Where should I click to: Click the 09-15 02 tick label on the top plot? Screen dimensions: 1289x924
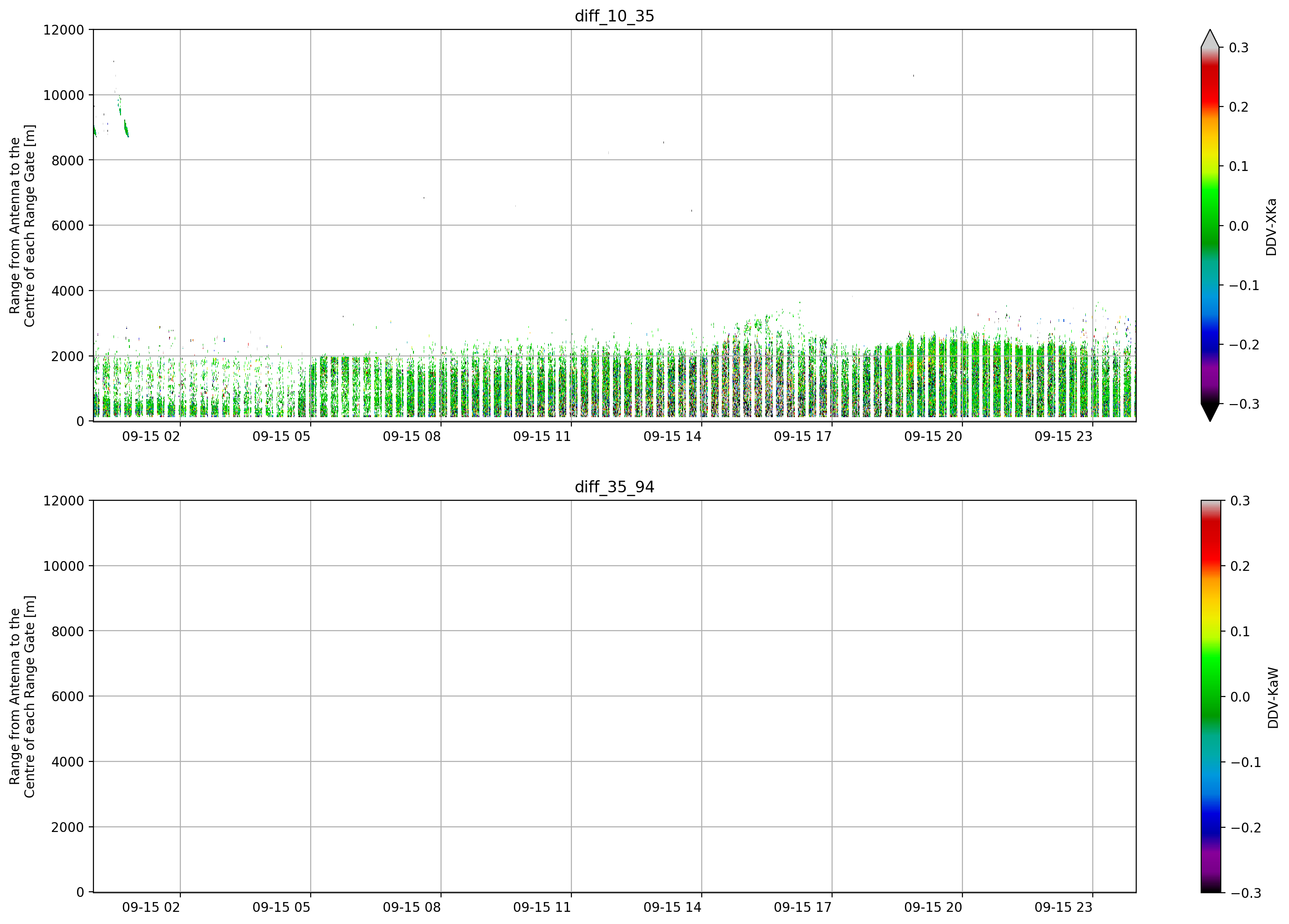click(x=150, y=436)
